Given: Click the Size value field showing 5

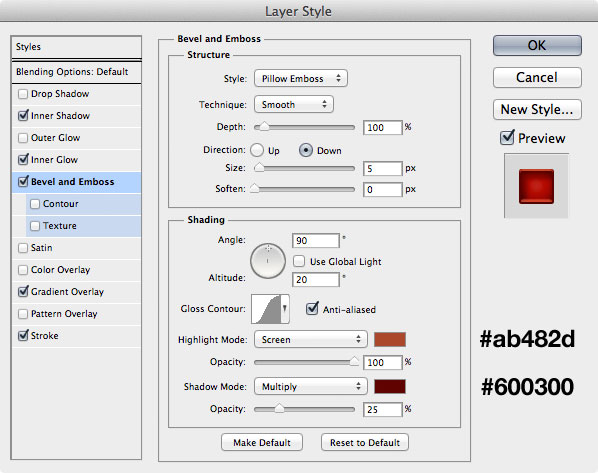Looking at the screenshot, I should [383, 168].
